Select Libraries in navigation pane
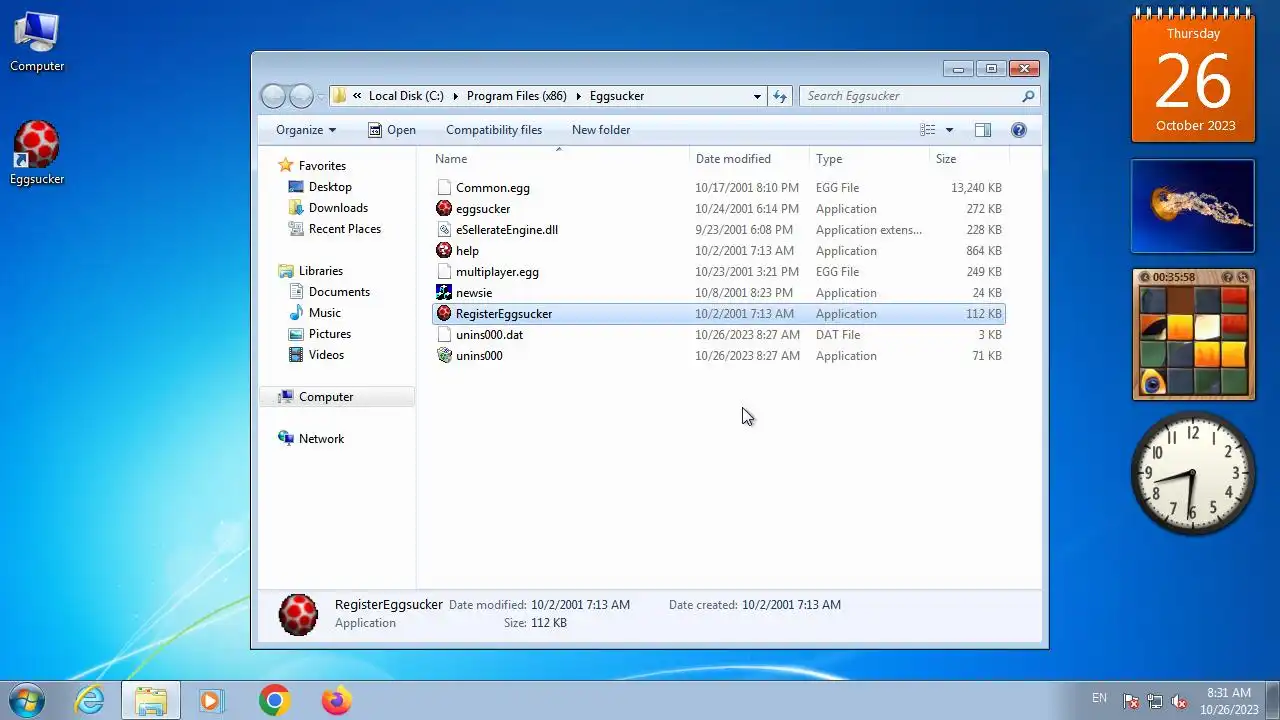This screenshot has width=1280, height=720. click(320, 270)
